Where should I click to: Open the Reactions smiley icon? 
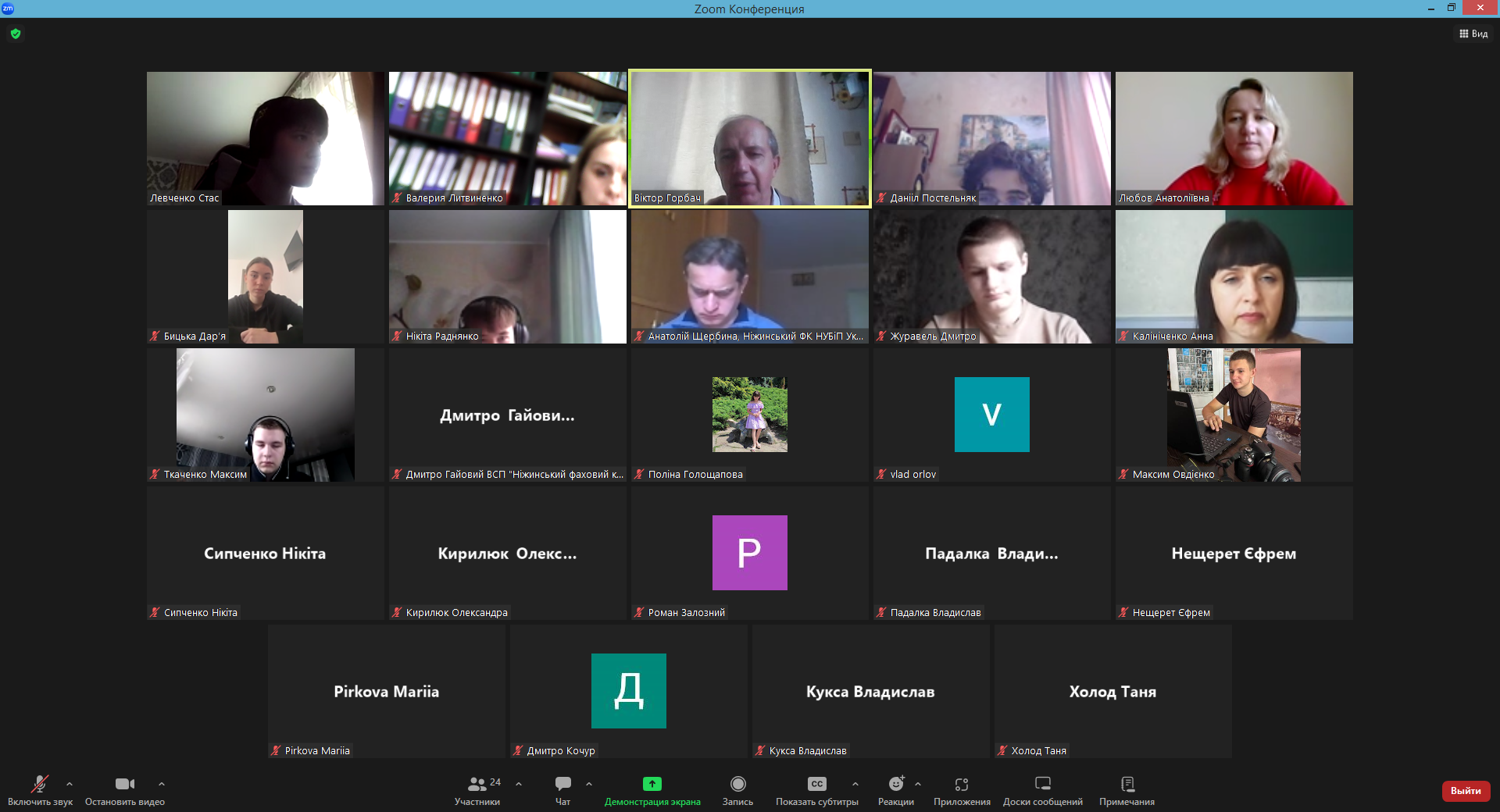point(895,784)
